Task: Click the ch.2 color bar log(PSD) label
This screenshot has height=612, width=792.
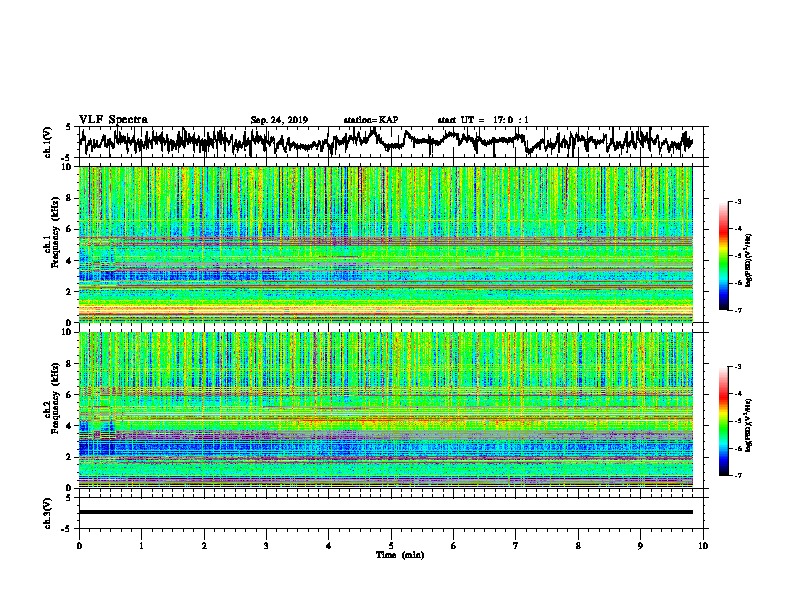Action: point(749,425)
